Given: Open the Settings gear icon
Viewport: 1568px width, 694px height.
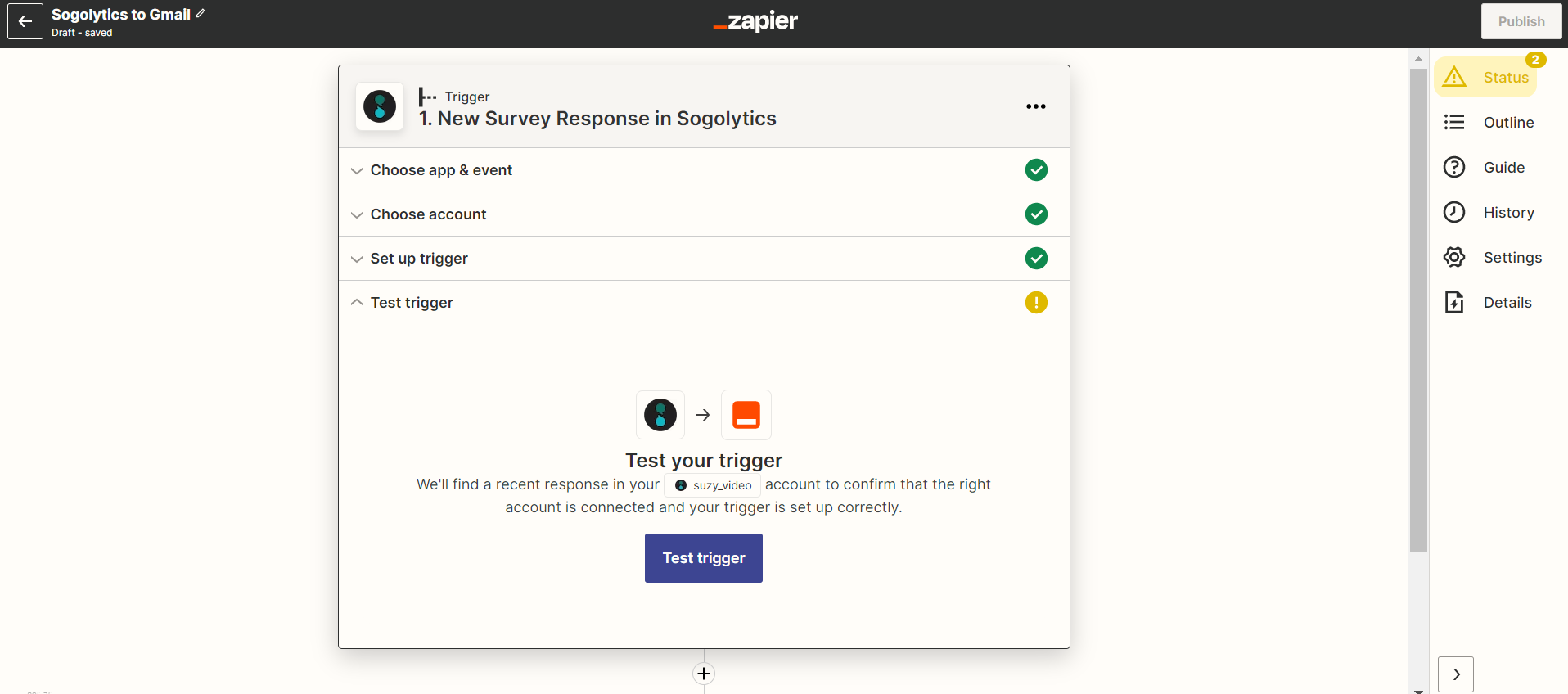Looking at the screenshot, I should point(1454,258).
